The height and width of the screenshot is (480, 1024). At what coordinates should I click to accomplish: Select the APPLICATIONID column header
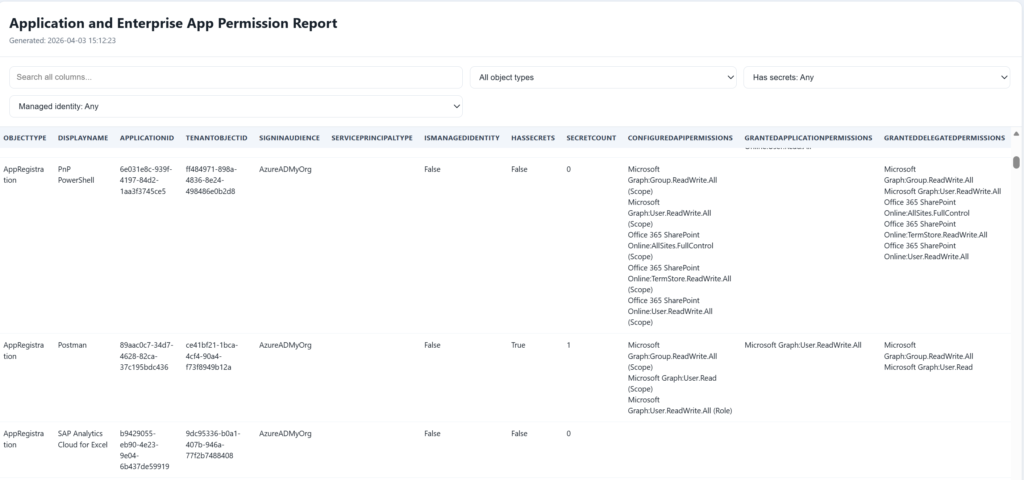(147, 137)
